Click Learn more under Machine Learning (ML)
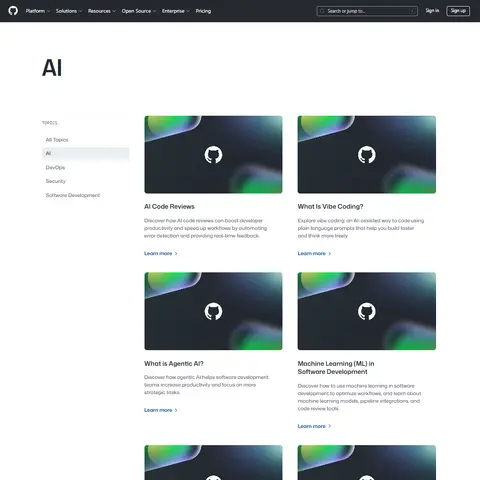 314,426
